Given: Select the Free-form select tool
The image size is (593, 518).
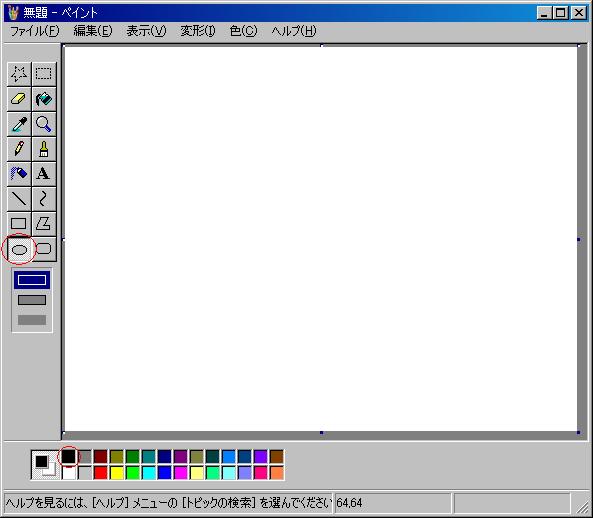Looking at the screenshot, I should 19,74.
